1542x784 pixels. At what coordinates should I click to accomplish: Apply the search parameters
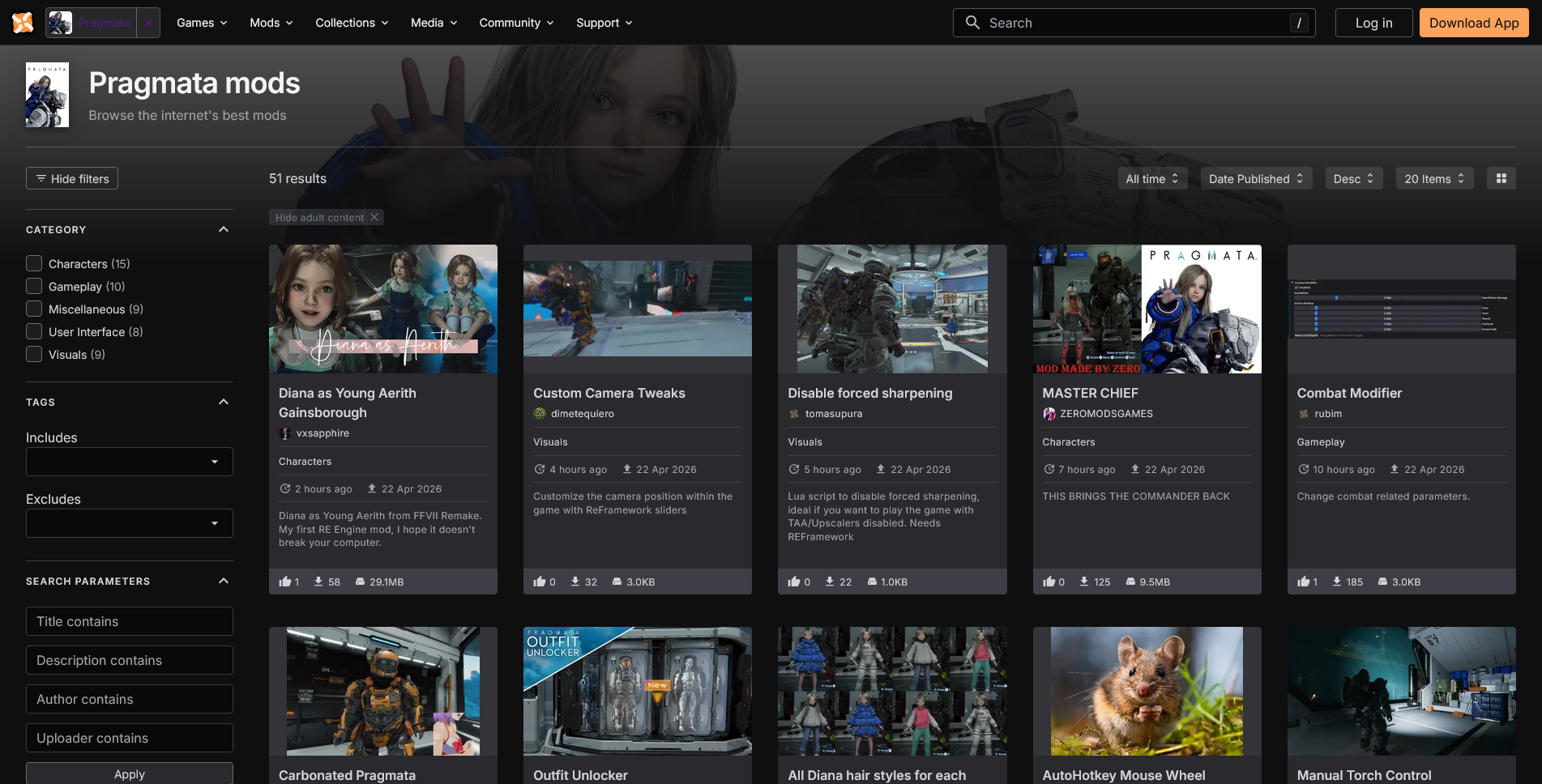(x=130, y=773)
